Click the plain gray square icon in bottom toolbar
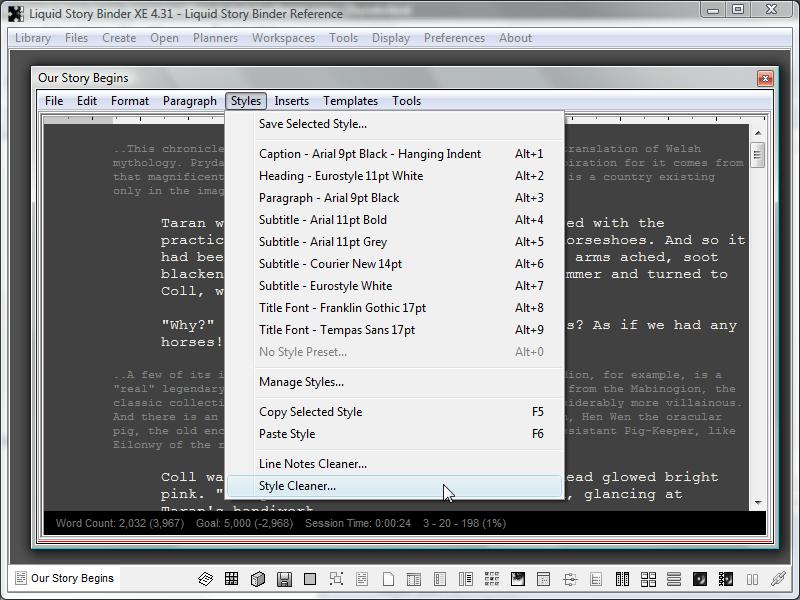 point(310,579)
